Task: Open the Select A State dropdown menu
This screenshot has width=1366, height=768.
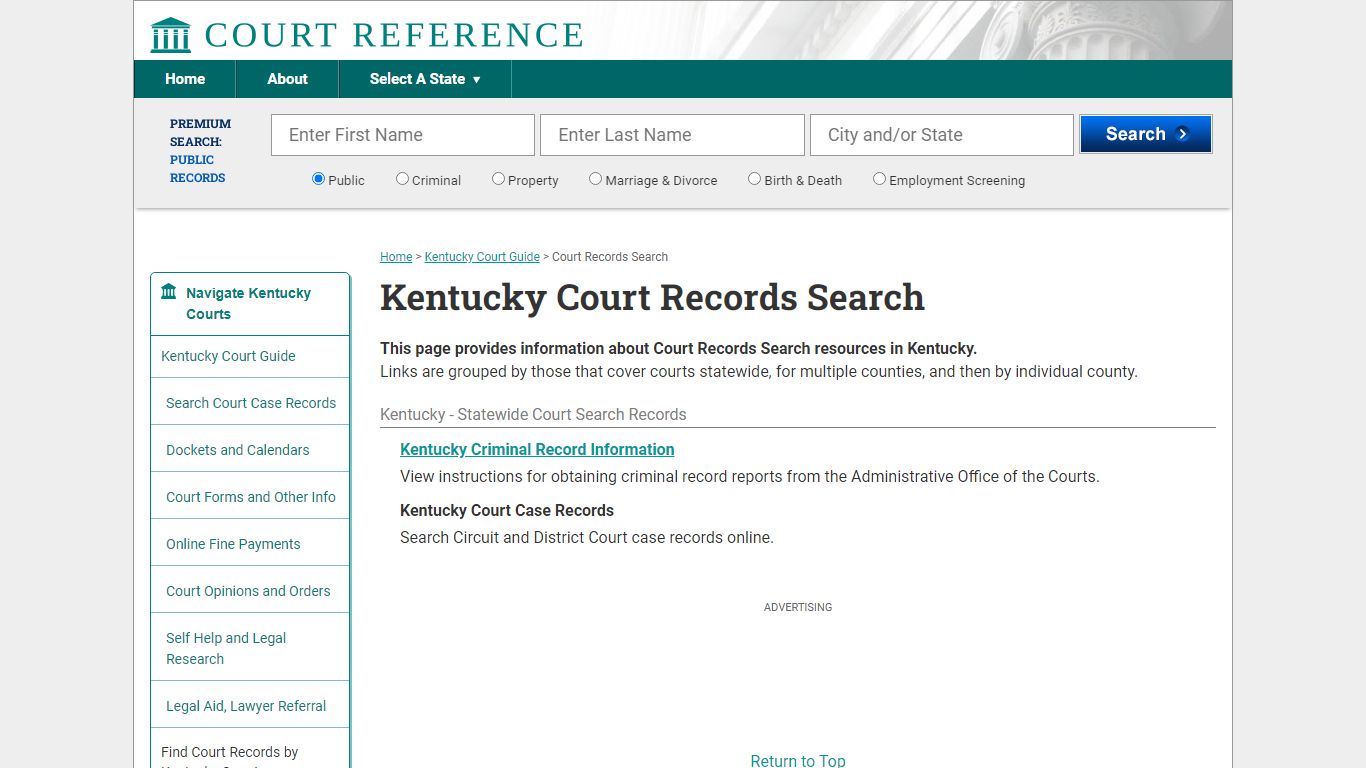Action: coord(425,79)
